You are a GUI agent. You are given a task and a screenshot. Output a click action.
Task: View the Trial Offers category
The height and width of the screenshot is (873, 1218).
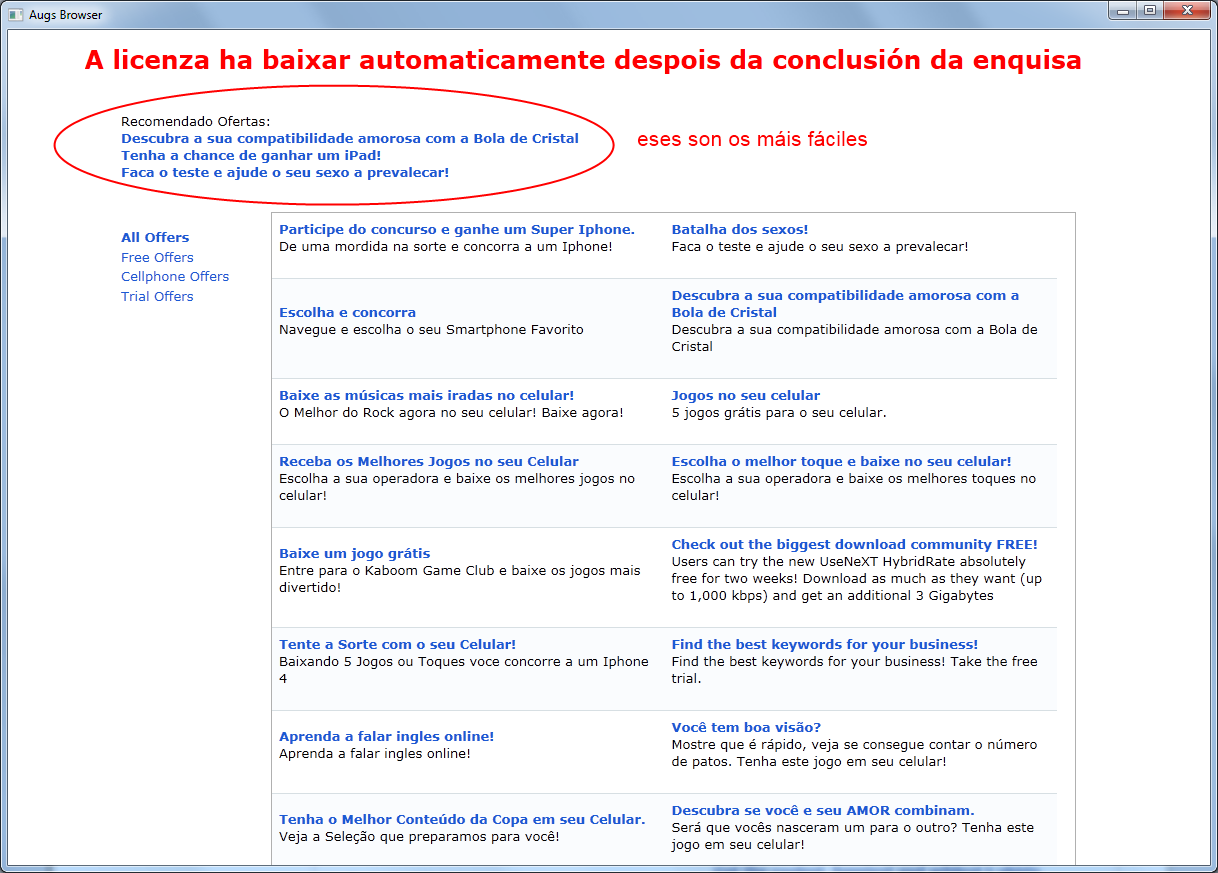(156, 296)
